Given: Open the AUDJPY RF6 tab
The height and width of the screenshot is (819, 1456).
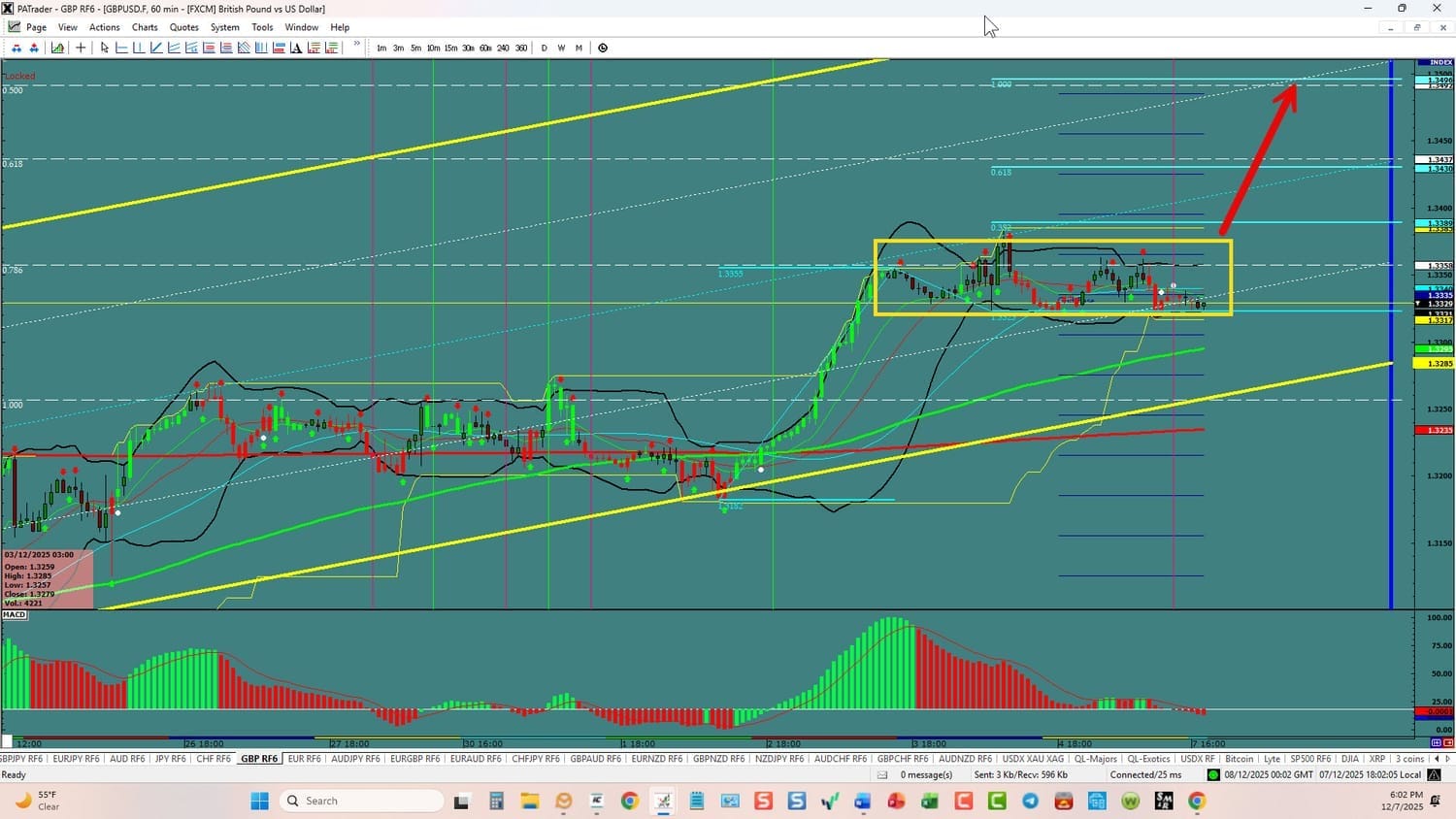Looking at the screenshot, I should 355,759.
